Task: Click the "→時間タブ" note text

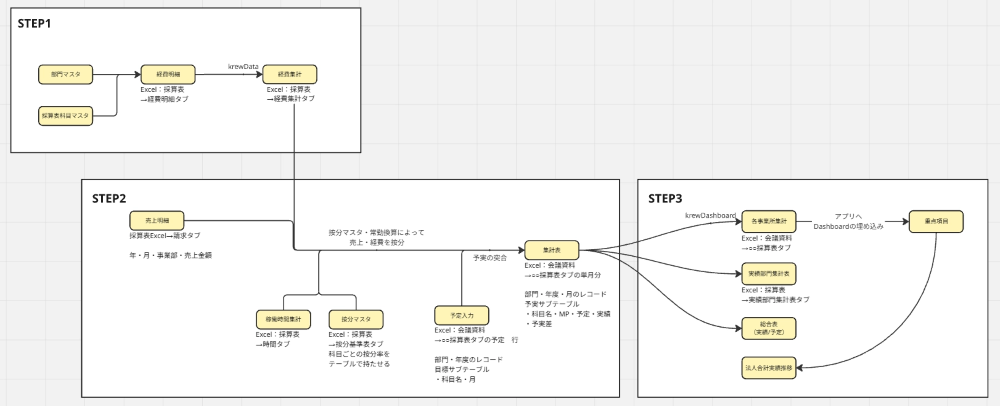Action: [x=273, y=344]
